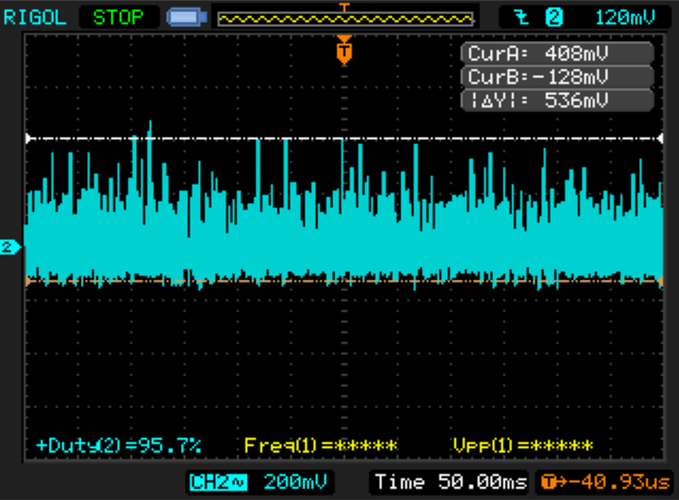Click the |ΔY| 536mV delta readout

558,100
